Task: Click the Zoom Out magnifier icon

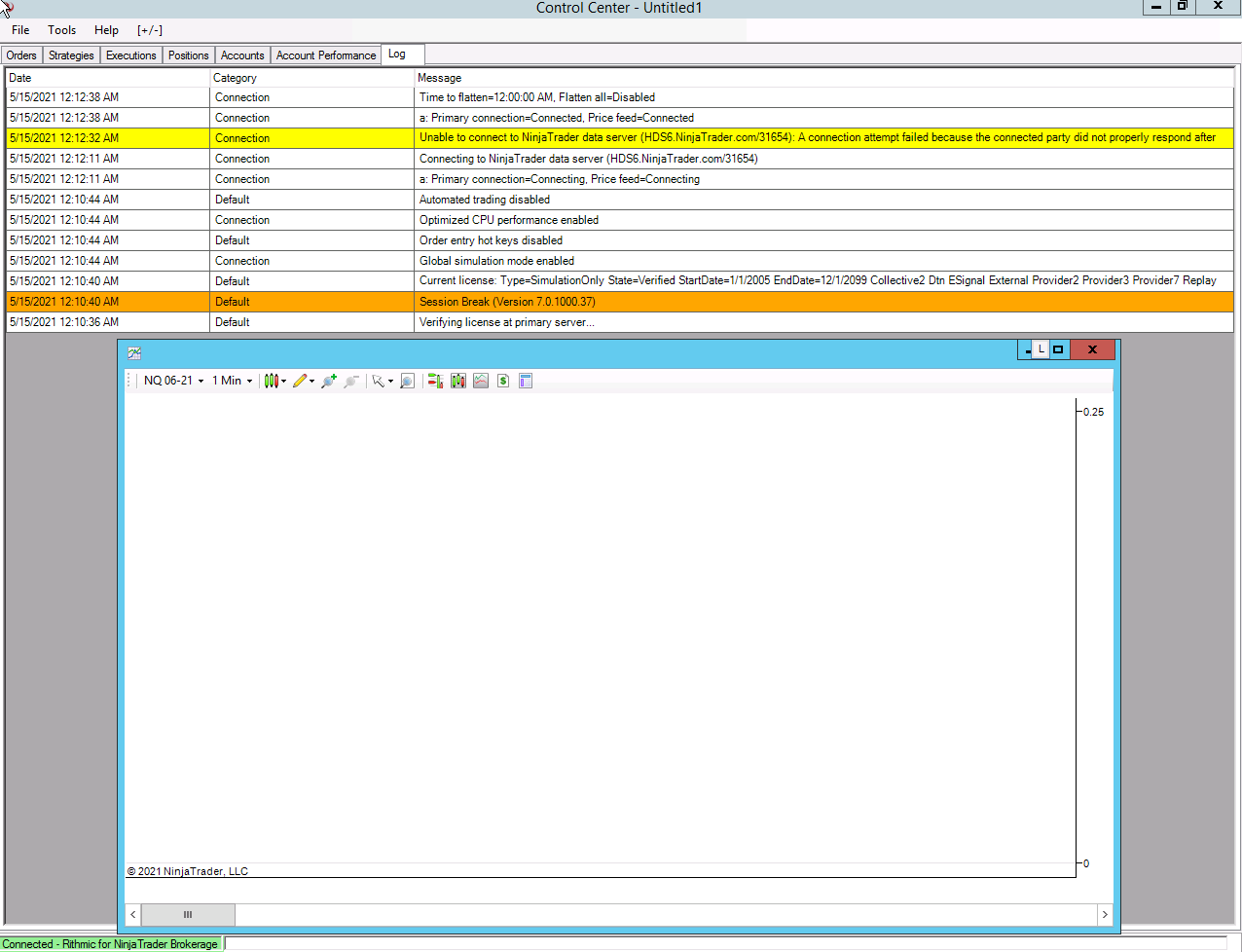Action: [351, 381]
